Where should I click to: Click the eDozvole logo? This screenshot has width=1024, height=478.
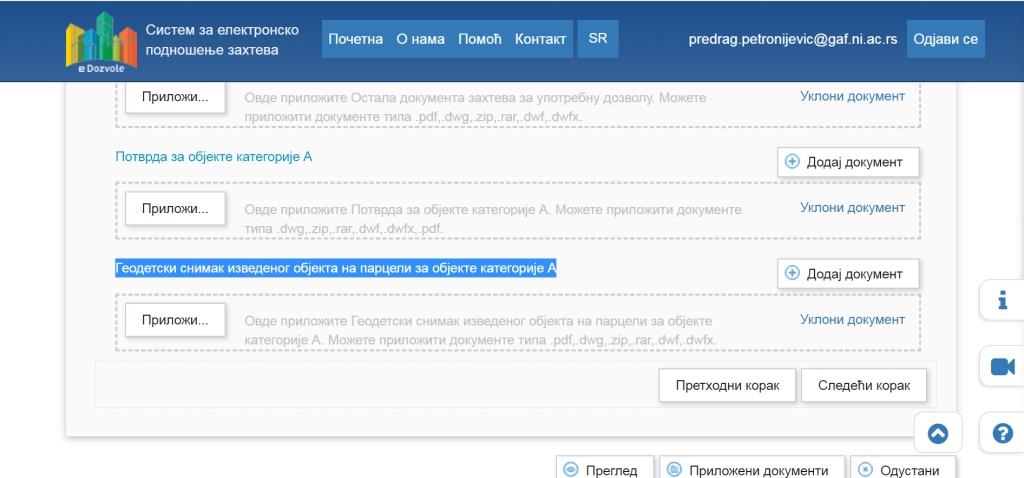(100, 42)
